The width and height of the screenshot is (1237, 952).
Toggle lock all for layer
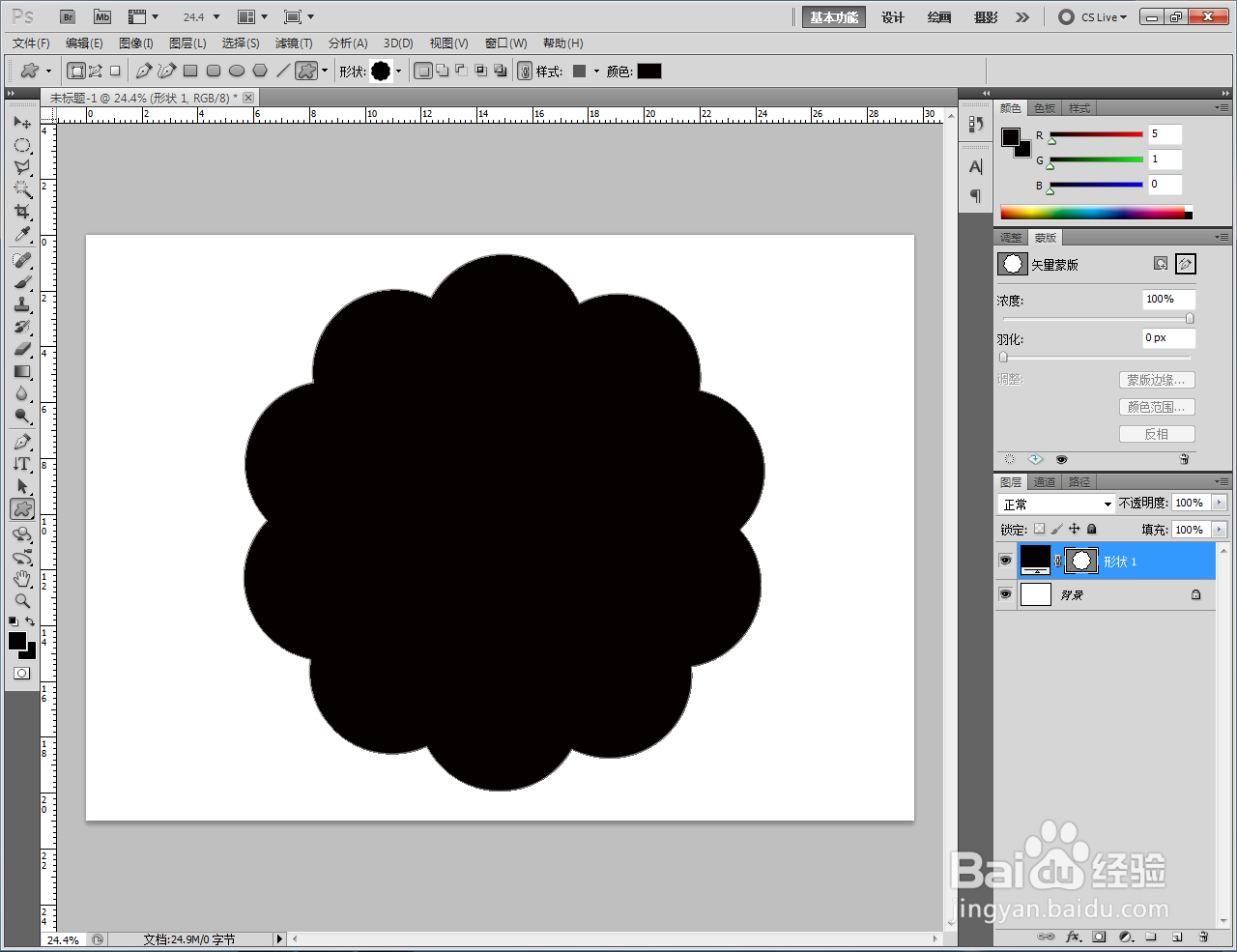[1091, 529]
